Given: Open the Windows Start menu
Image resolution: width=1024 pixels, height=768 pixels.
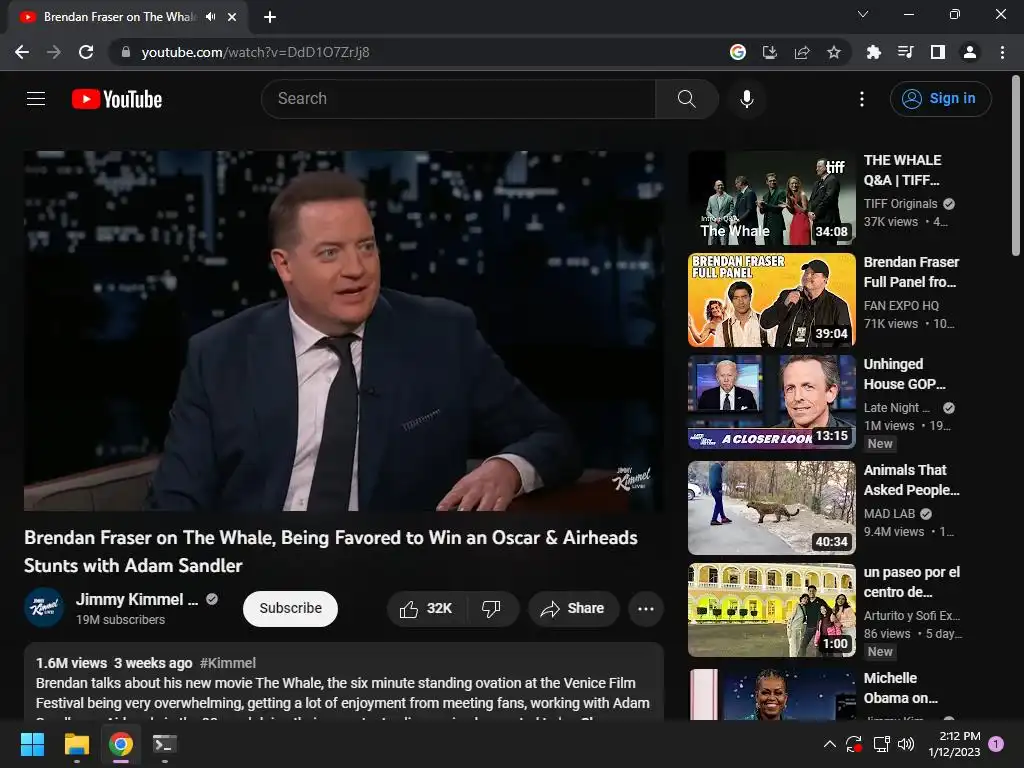Looking at the screenshot, I should pos(32,744).
